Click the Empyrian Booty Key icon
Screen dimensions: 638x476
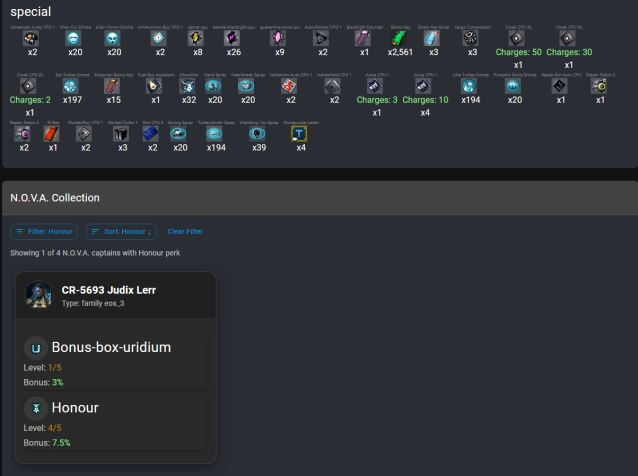pos(113,87)
